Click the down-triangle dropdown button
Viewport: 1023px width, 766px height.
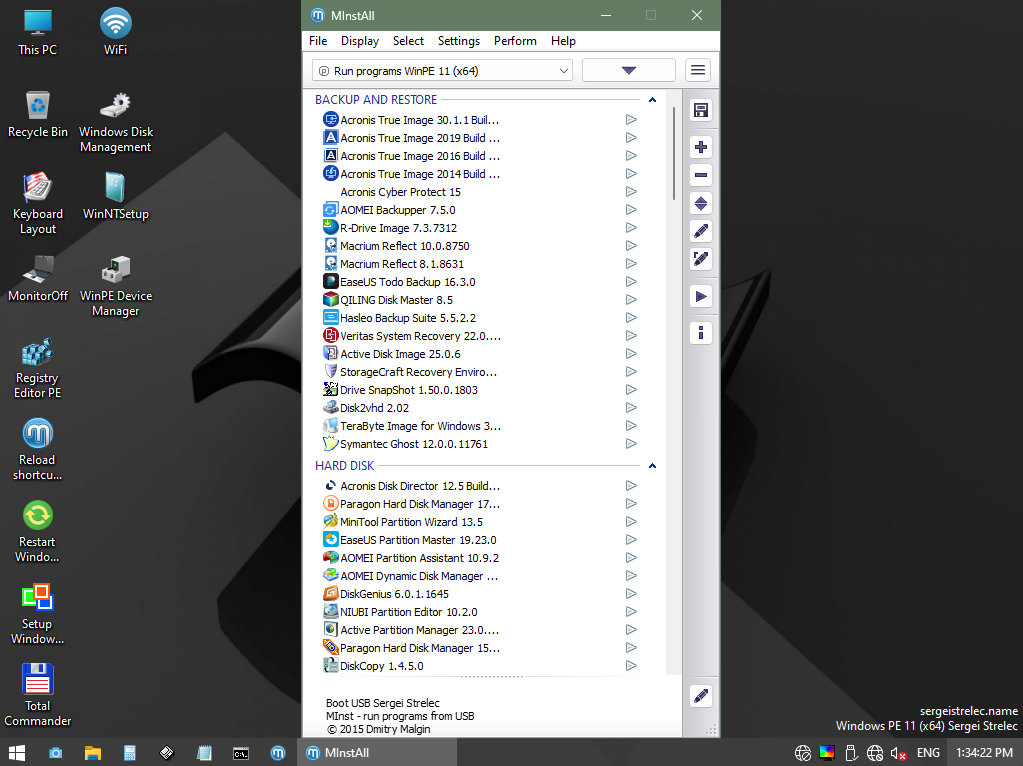[x=628, y=70]
